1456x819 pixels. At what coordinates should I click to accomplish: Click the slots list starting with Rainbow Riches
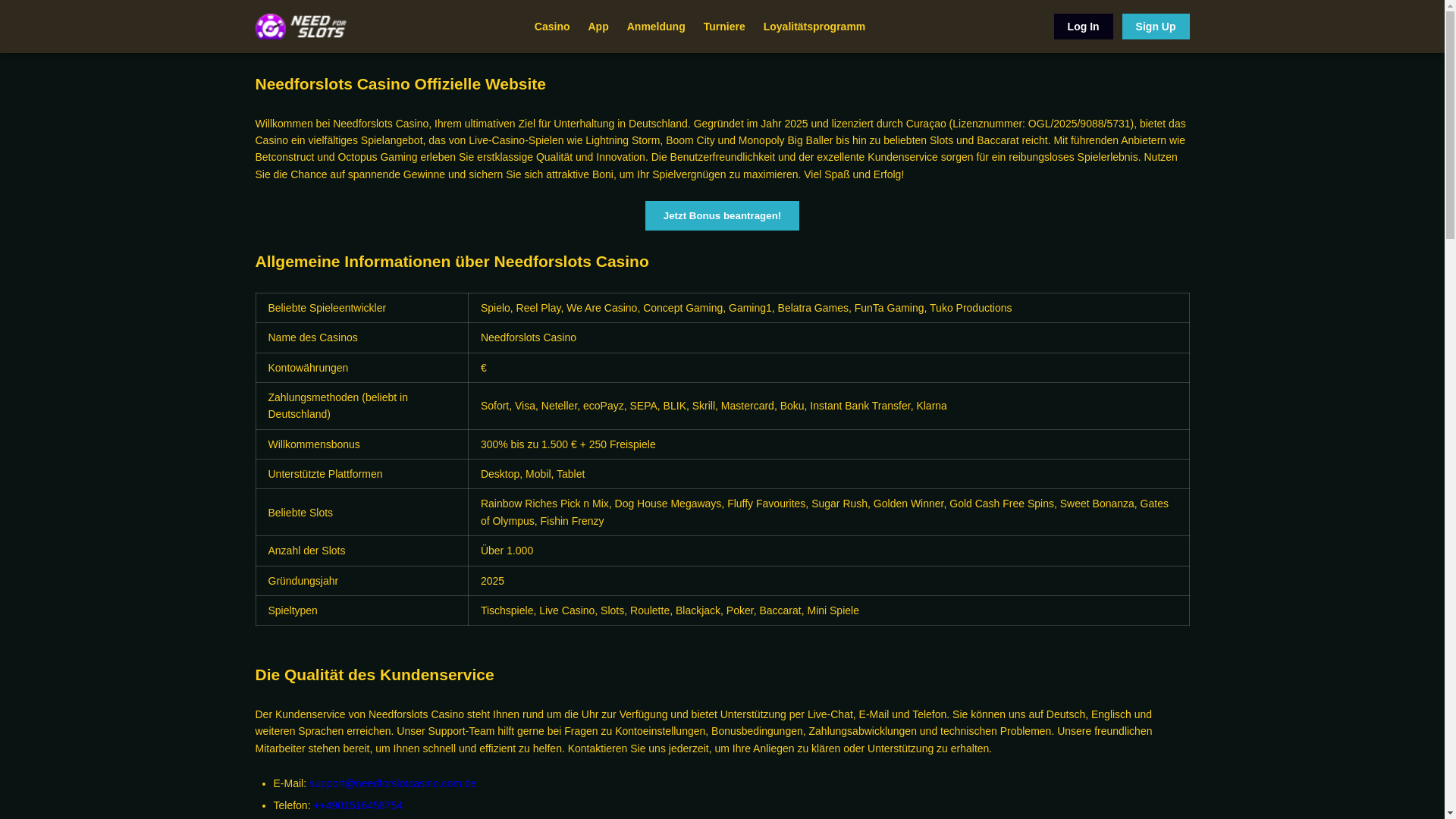click(828, 513)
